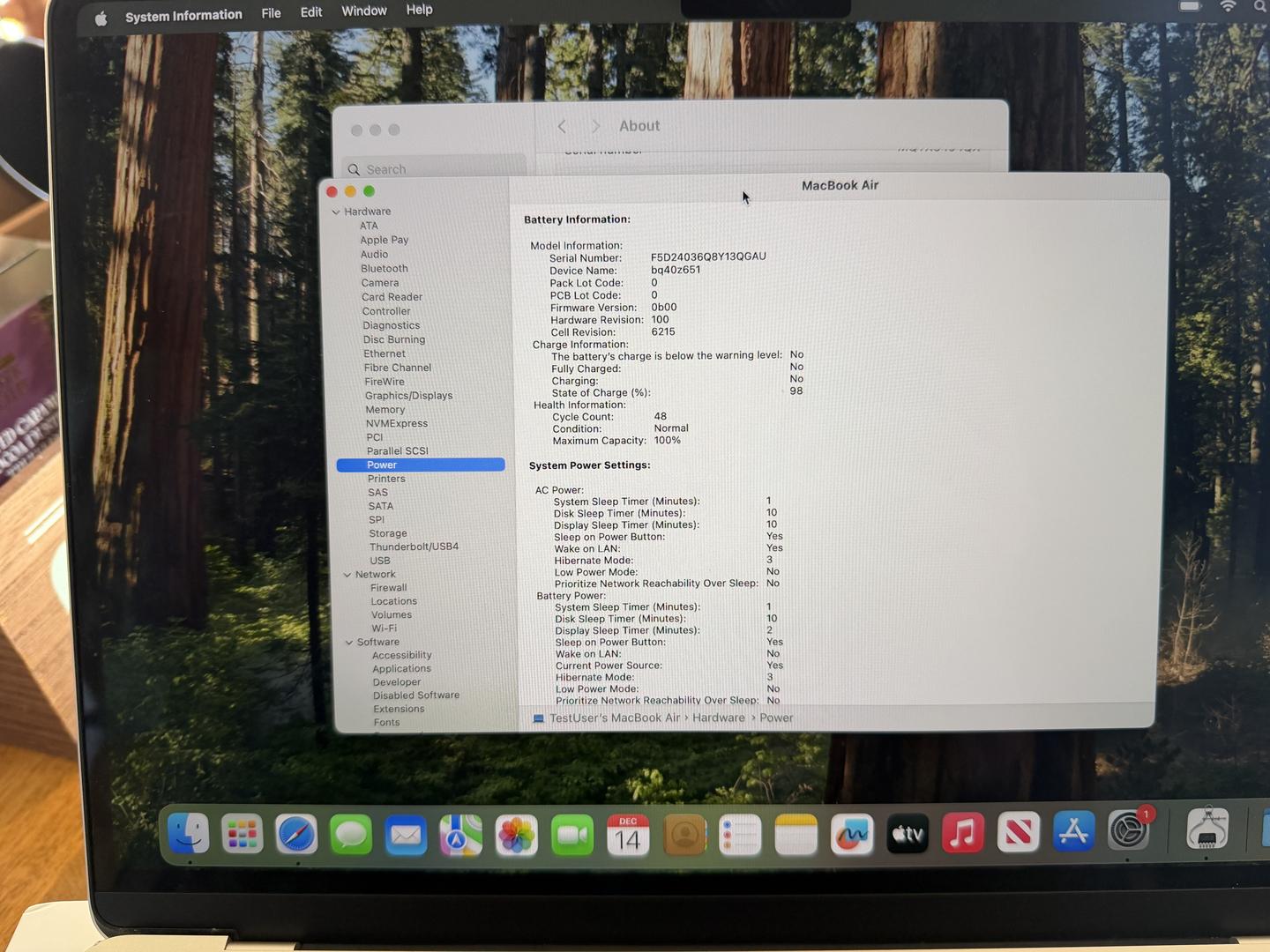The height and width of the screenshot is (952, 1270).
Task: Select Storage in the sidebar
Action: pyautogui.click(x=388, y=533)
